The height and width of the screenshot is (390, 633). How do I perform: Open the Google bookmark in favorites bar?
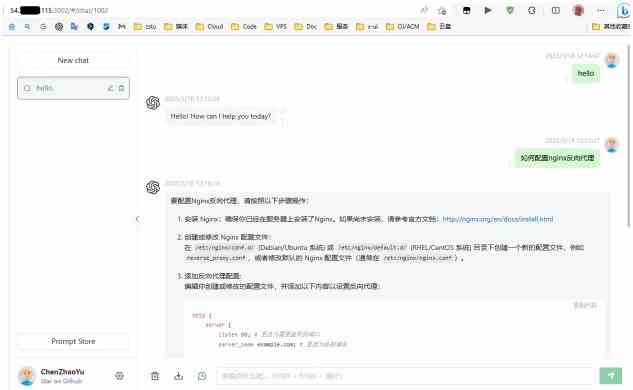43,27
